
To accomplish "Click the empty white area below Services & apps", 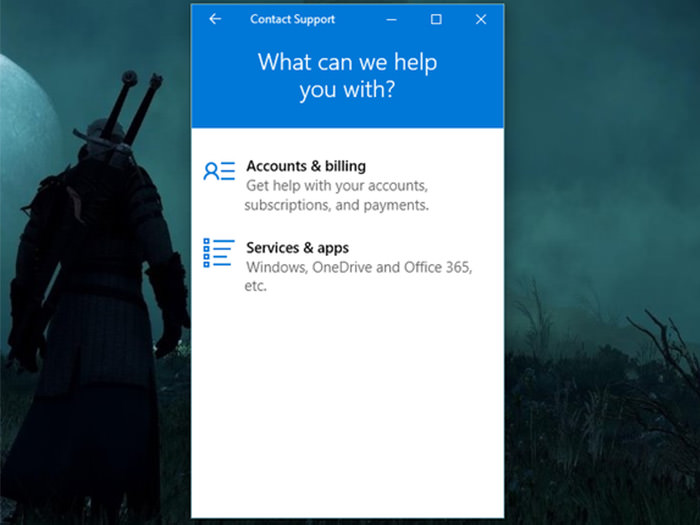I will click(x=347, y=400).
